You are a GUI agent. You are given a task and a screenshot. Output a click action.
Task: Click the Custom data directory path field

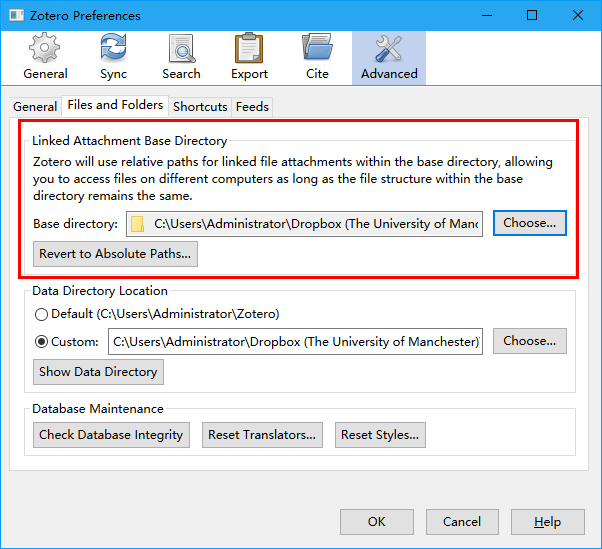tap(295, 341)
